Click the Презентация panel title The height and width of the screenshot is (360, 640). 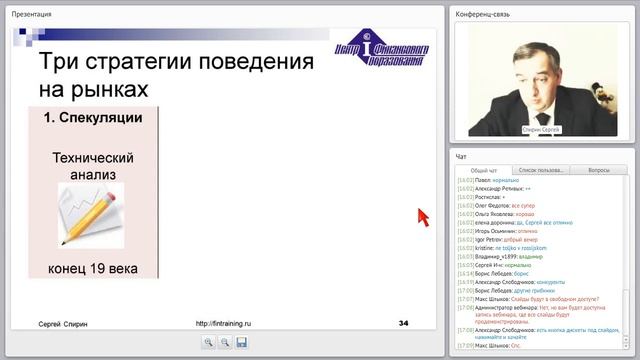pyautogui.click(x=31, y=14)
